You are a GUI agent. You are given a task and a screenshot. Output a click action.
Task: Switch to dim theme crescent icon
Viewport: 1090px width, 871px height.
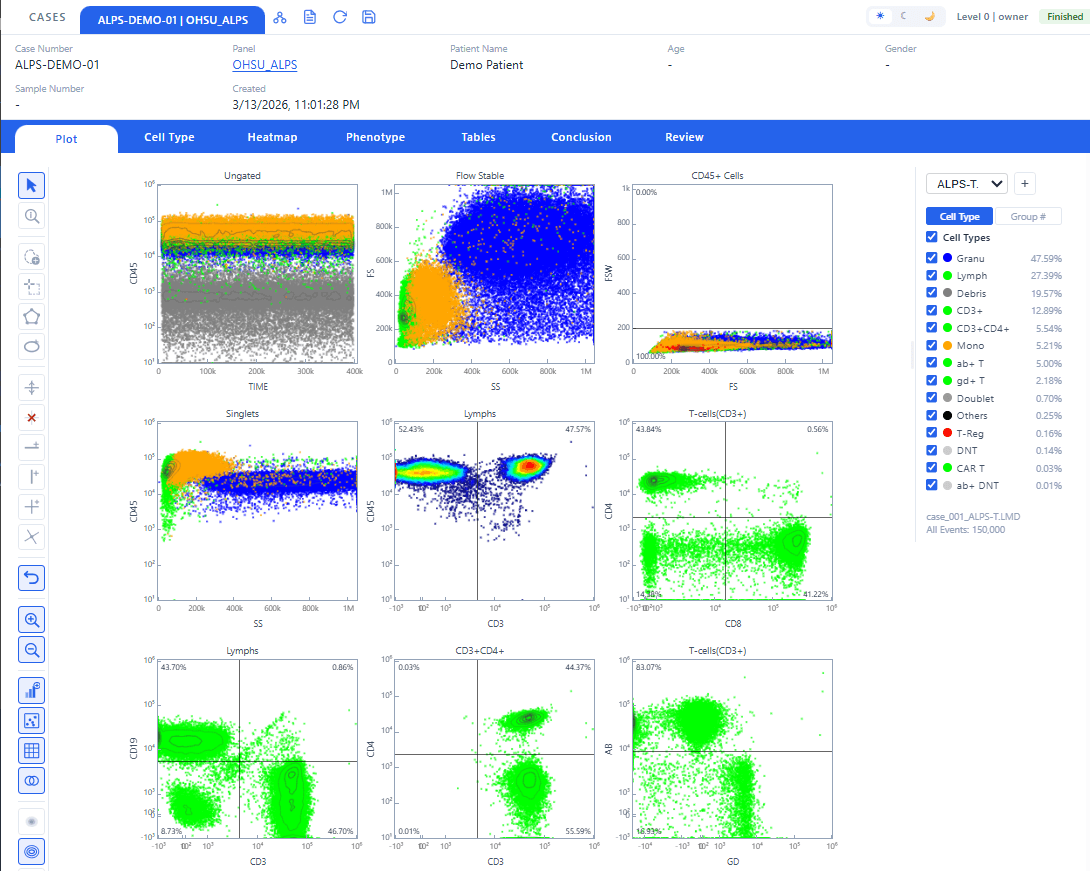click(x=904, y=16)
